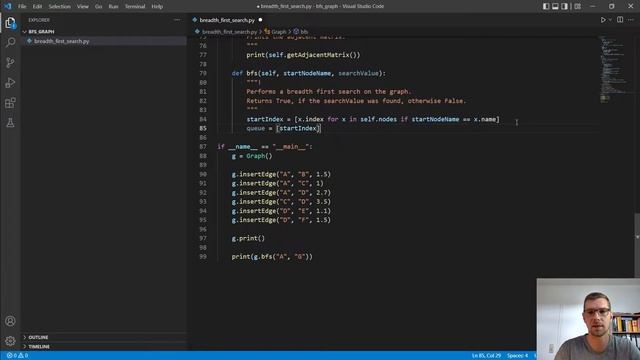Open the Edit menu
The image size is (640, 360).
coord(37,6)
